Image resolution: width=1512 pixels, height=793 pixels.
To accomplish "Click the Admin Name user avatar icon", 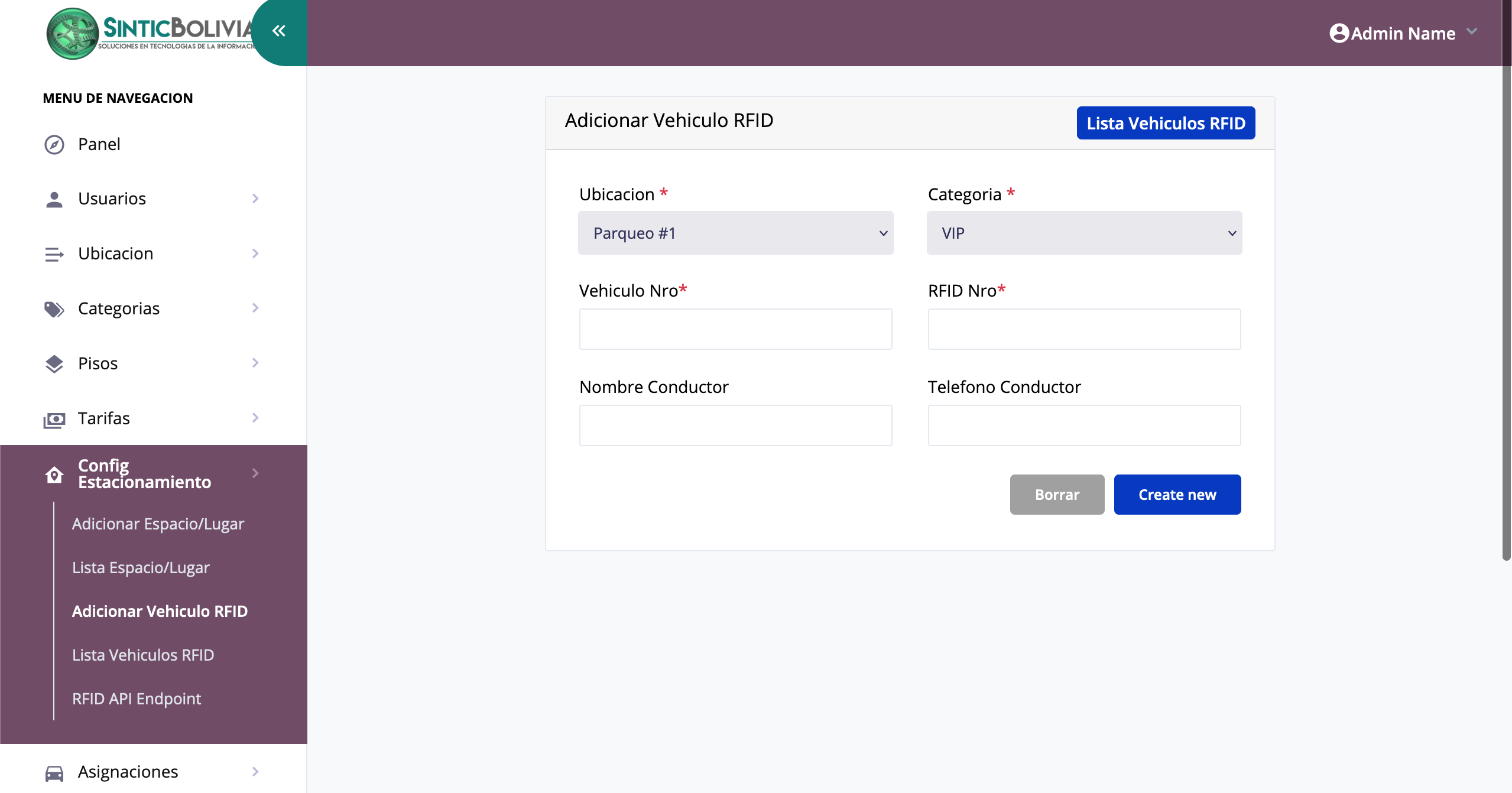I will 1339,33.
